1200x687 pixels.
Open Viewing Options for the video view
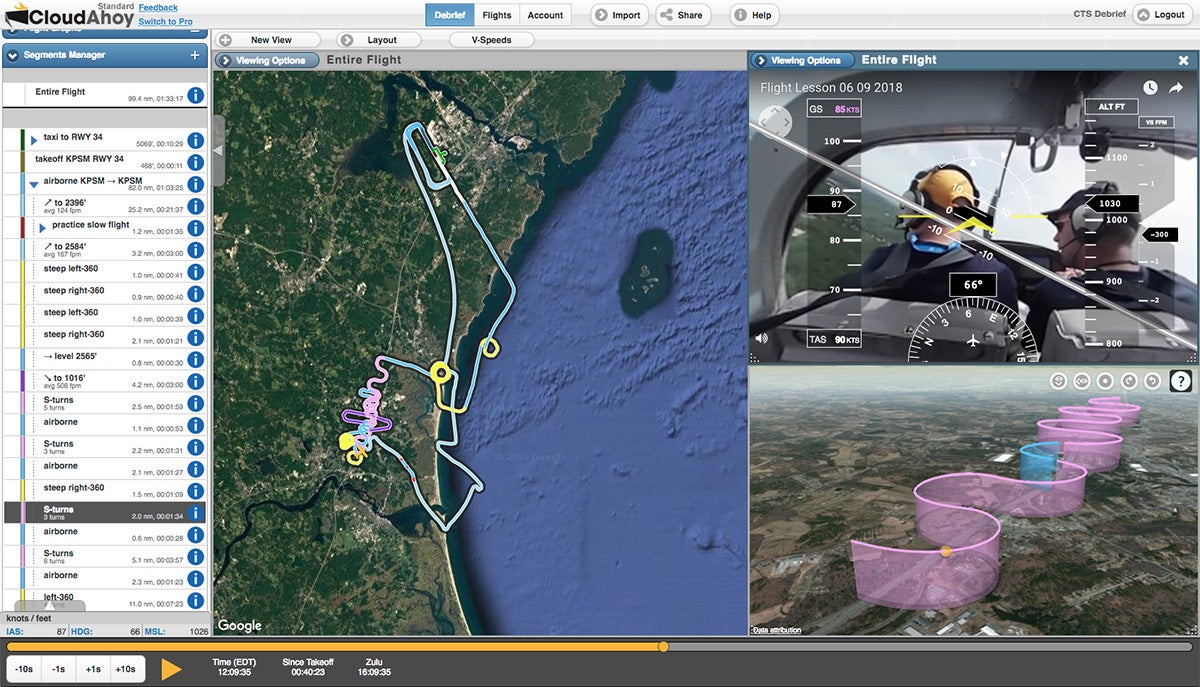pos(802,60)
